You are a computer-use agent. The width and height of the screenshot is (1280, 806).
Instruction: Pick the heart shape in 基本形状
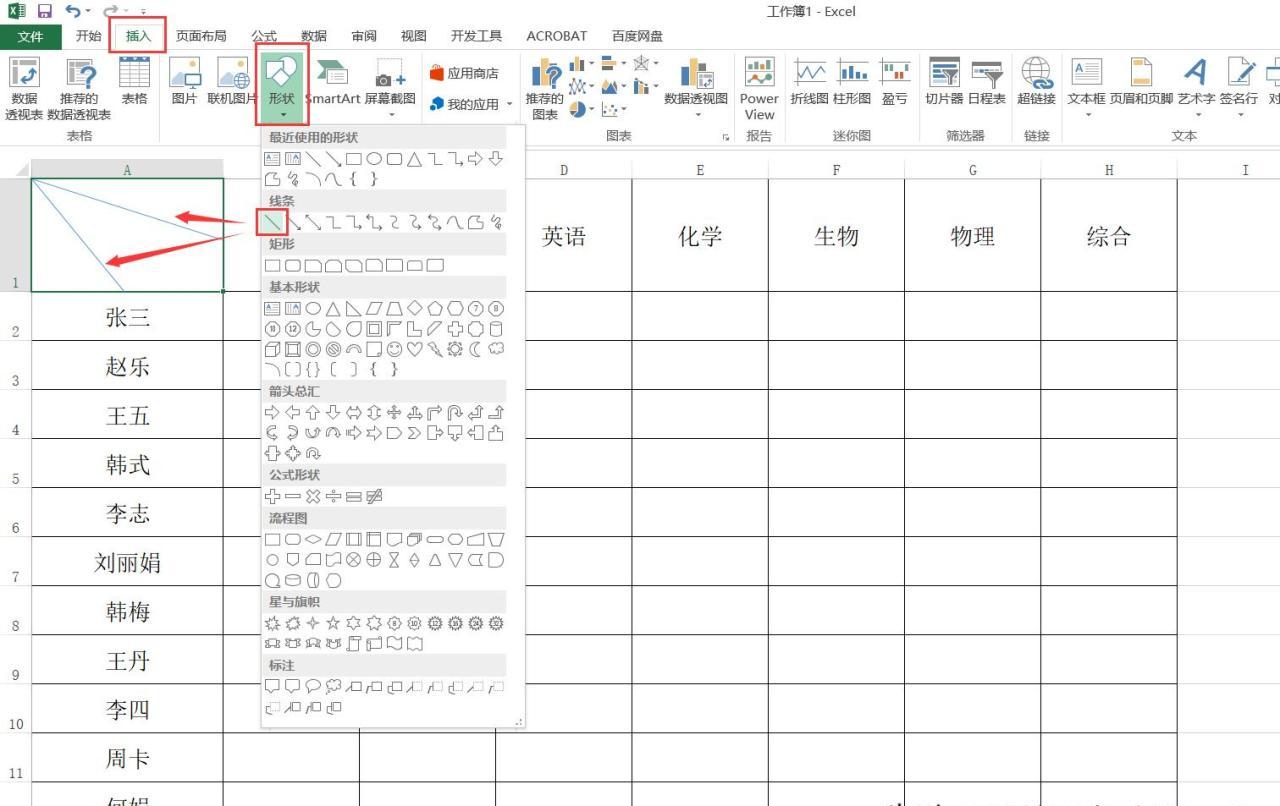414,349
